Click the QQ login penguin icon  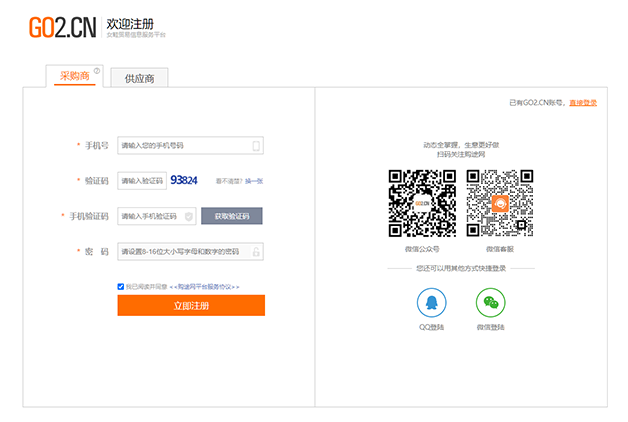[x=431, y=302]
